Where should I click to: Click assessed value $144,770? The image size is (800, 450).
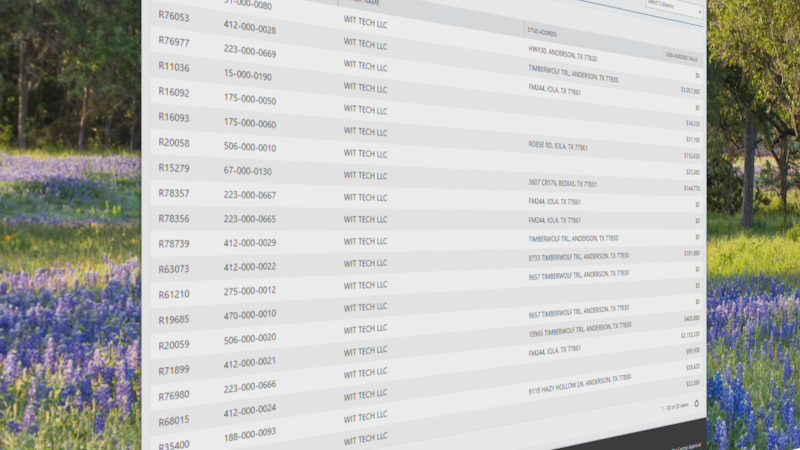[x=692, y=188]
